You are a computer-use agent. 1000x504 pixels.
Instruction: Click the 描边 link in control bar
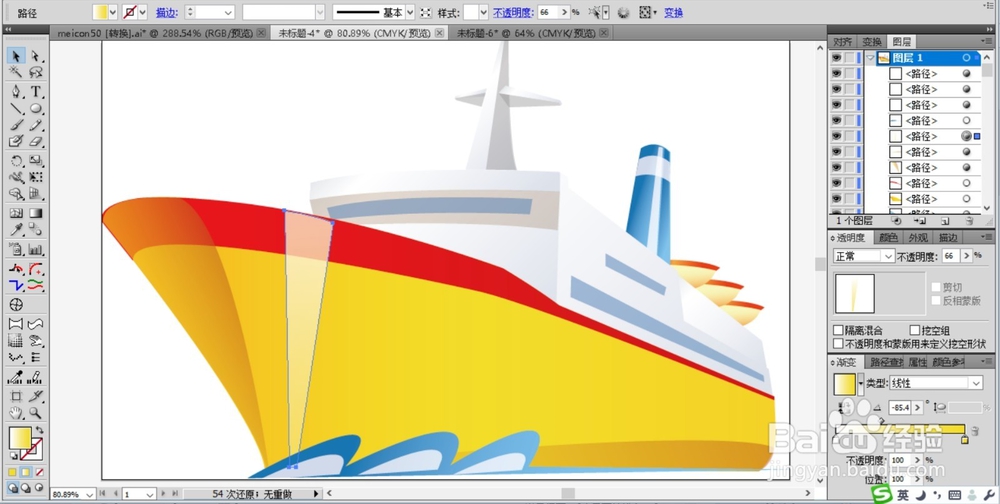(x=166, y=12)
